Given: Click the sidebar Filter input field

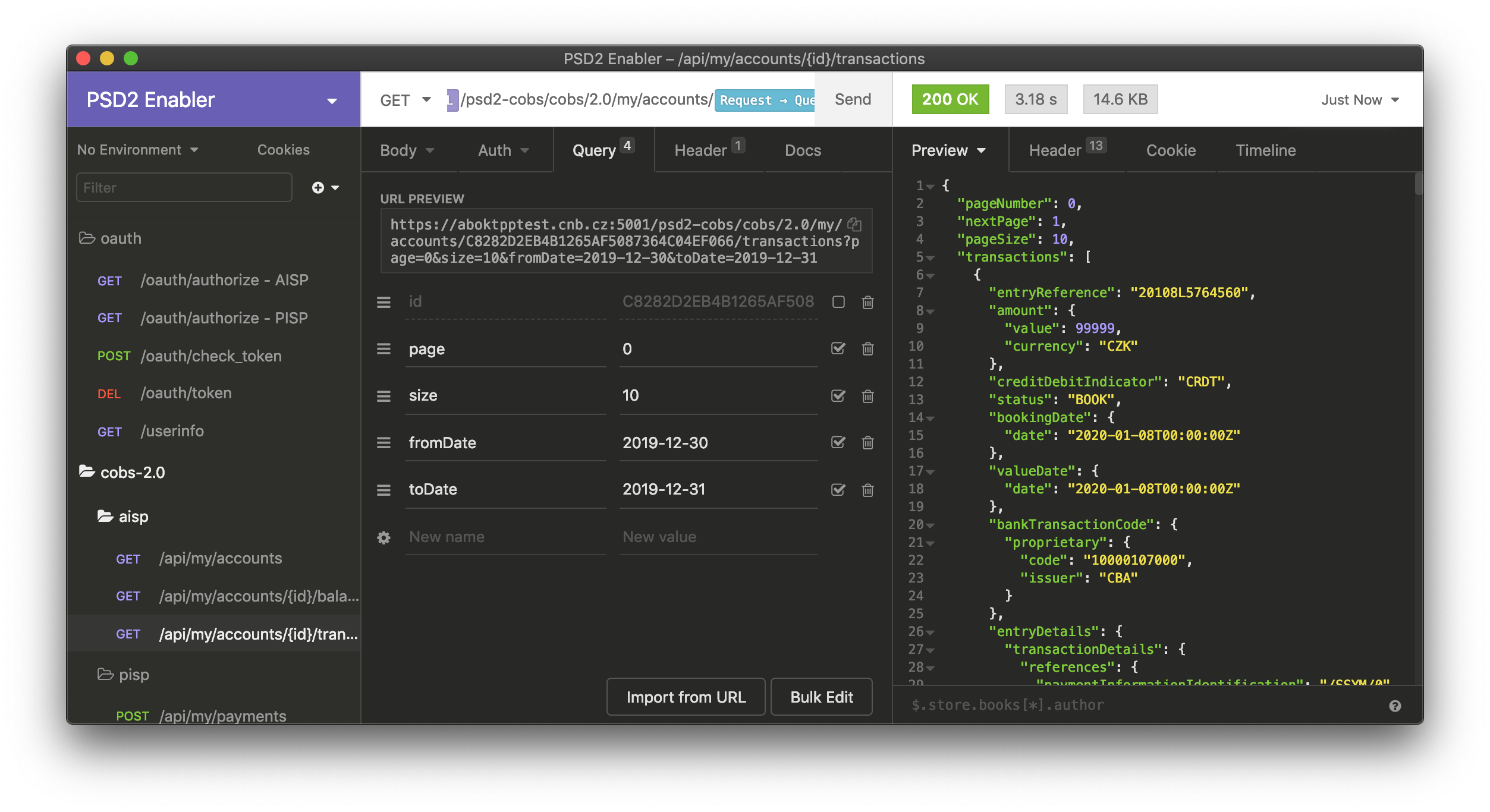Looking at the screenshot, I should [184, 188].
